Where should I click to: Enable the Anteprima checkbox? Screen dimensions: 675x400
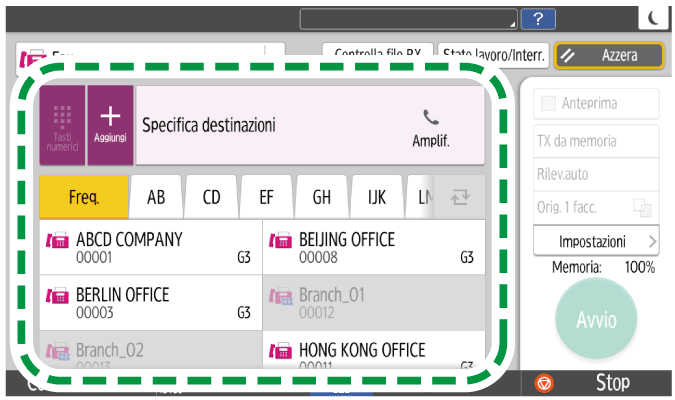547,104
